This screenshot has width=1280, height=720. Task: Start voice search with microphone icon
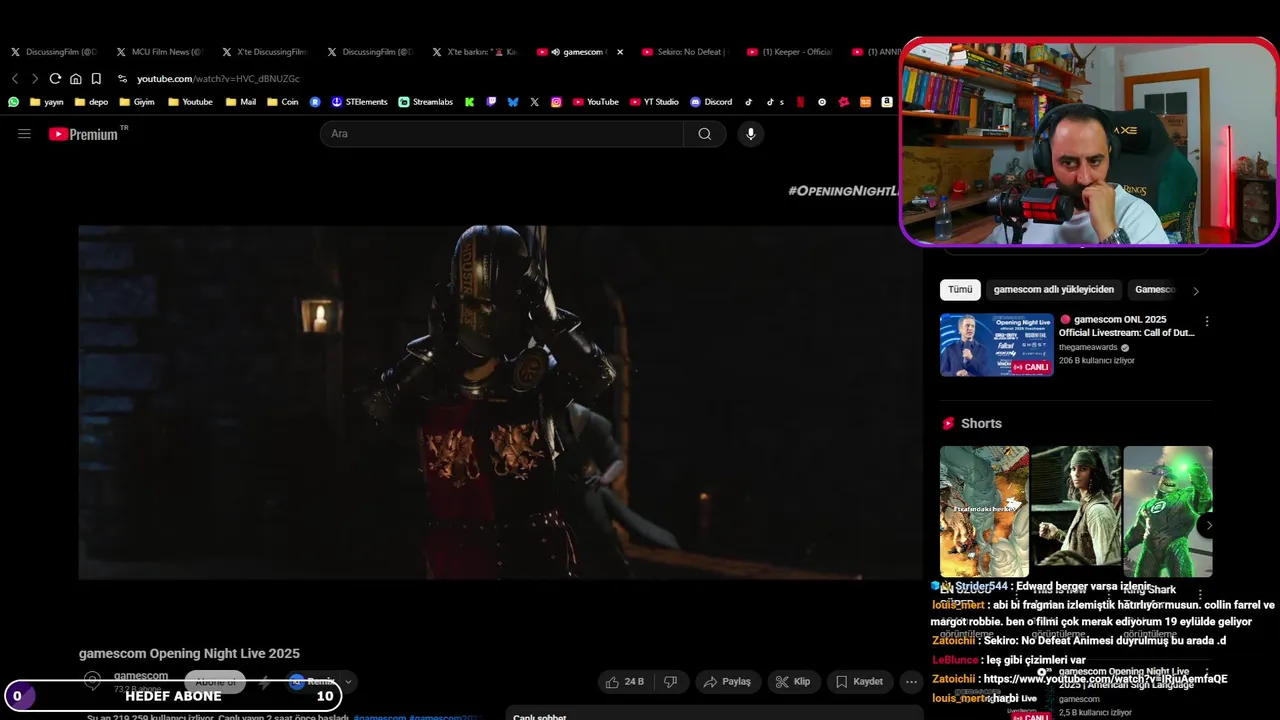(751, 134)
